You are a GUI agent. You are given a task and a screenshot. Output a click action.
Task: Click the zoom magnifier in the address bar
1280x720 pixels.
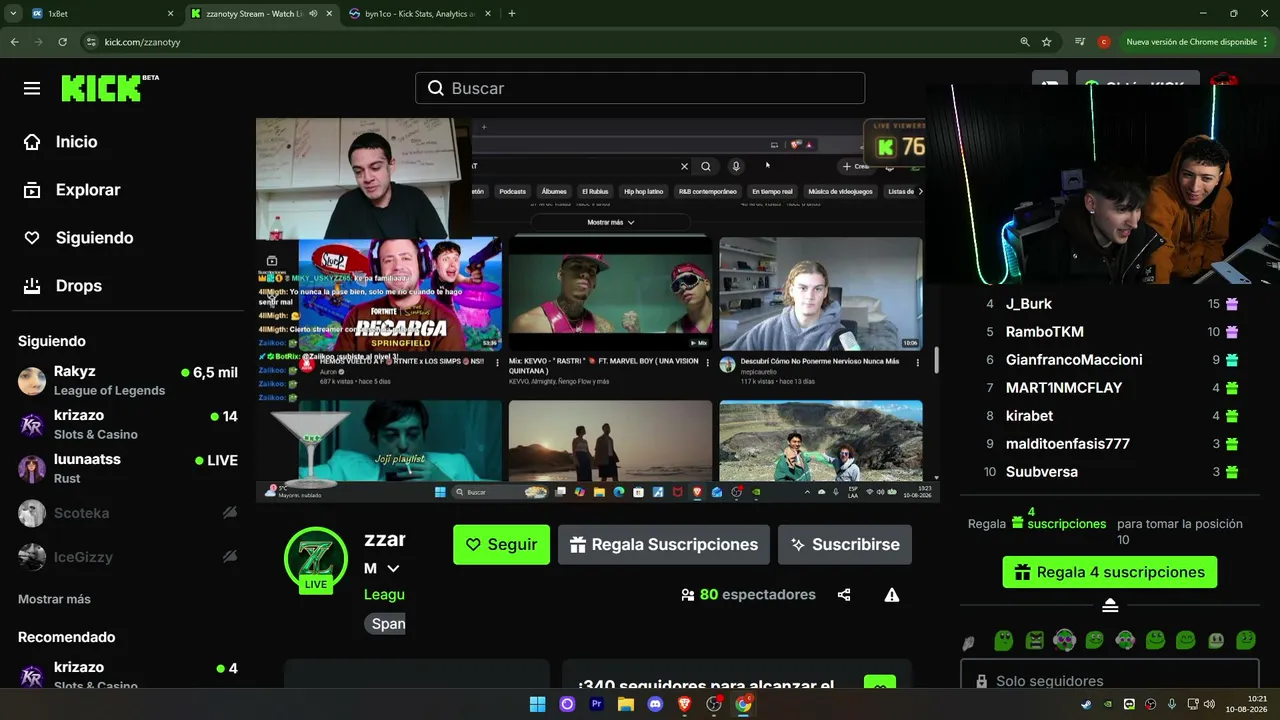point(1025,42)
